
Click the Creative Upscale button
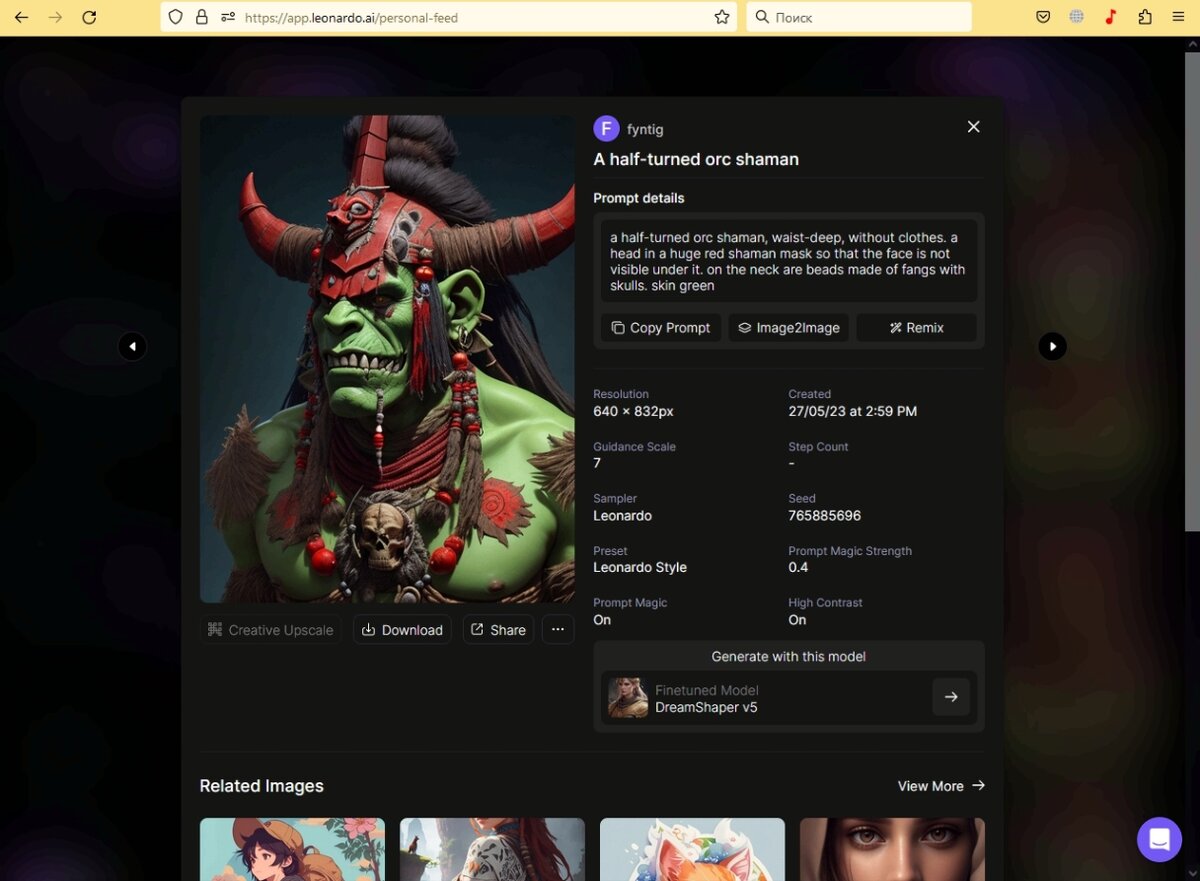click(x=270, y=629)
